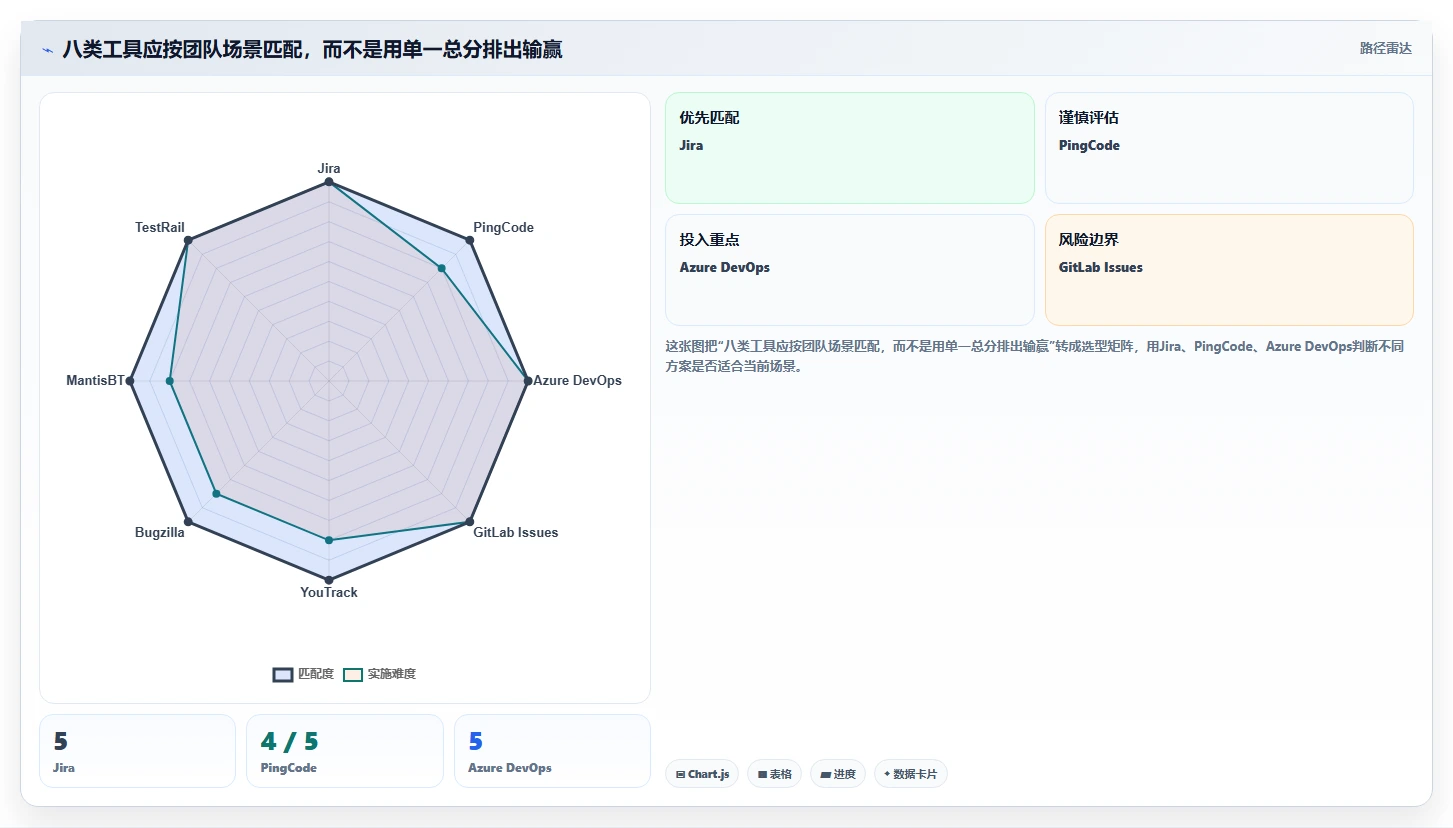Select the 表格 tag

[774, 774]
